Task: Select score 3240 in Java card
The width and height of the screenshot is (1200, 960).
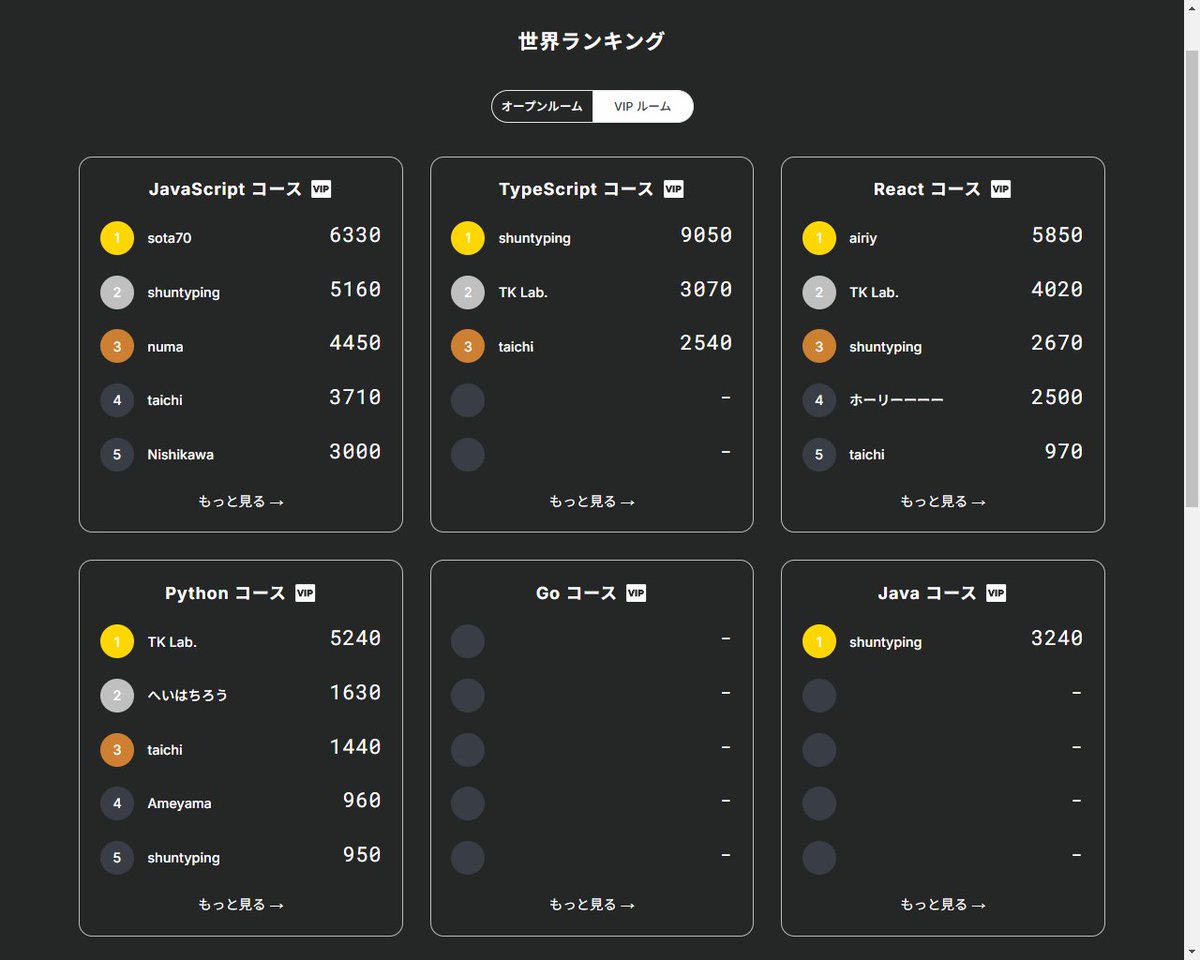Action: pos(1057,638)
